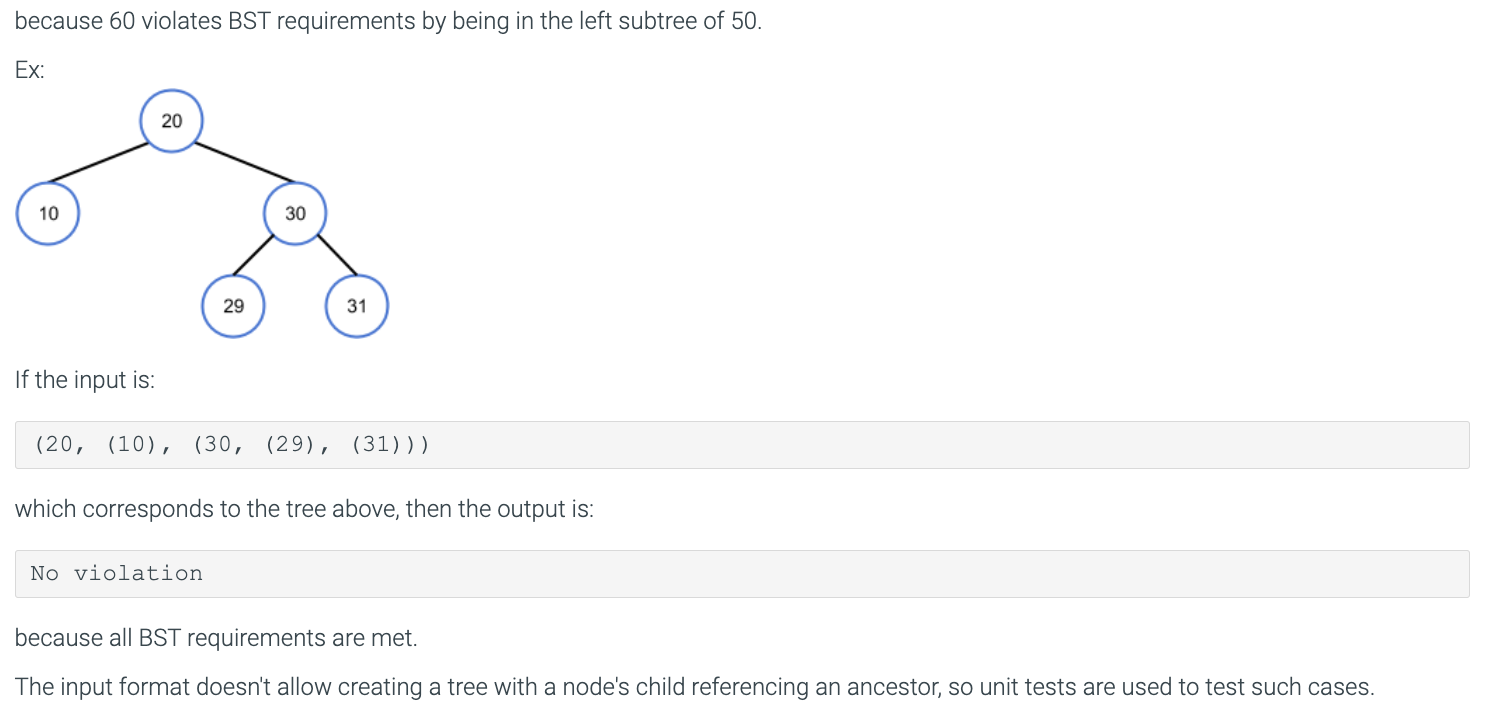Click the "No violation" output text
Viewport: 1510px width, 718px height.
117,574
